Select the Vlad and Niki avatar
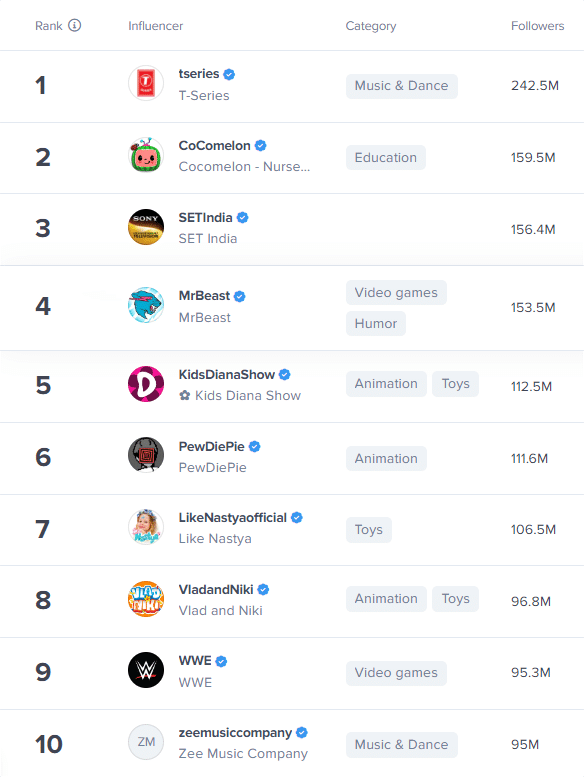The width and height of the screenshot is (584, 777). point(146,599)
